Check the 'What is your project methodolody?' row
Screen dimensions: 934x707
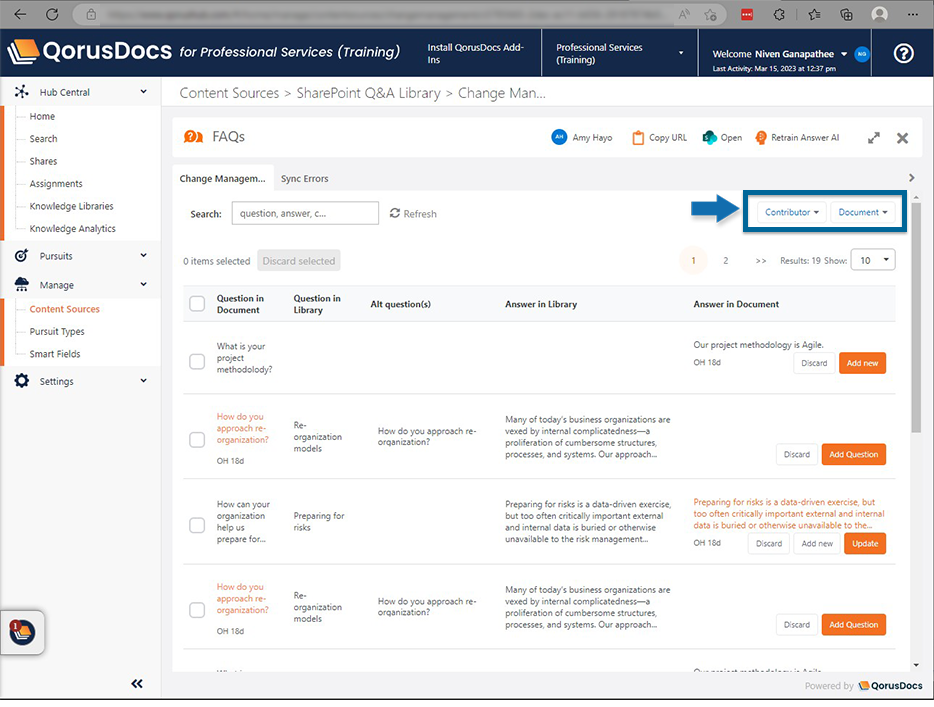tap(197, 362)
